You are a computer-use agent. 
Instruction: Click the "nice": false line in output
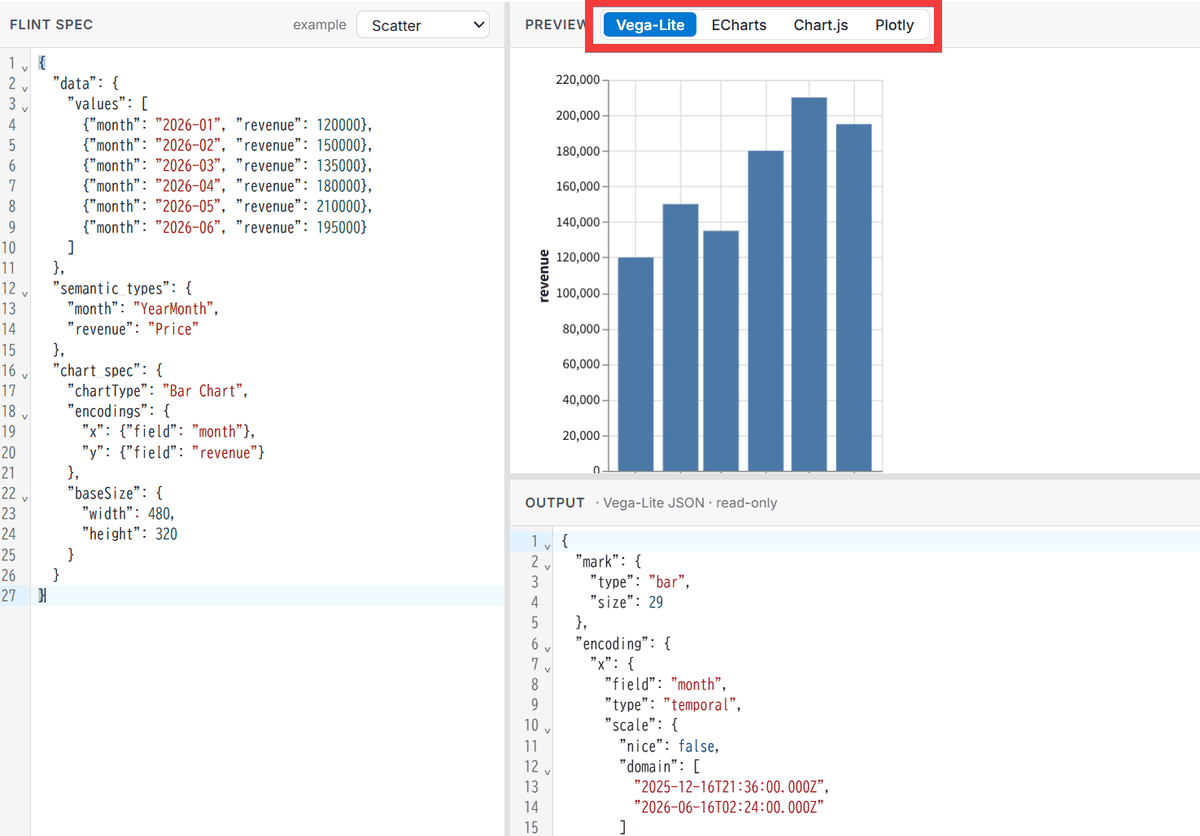[669, 746]
